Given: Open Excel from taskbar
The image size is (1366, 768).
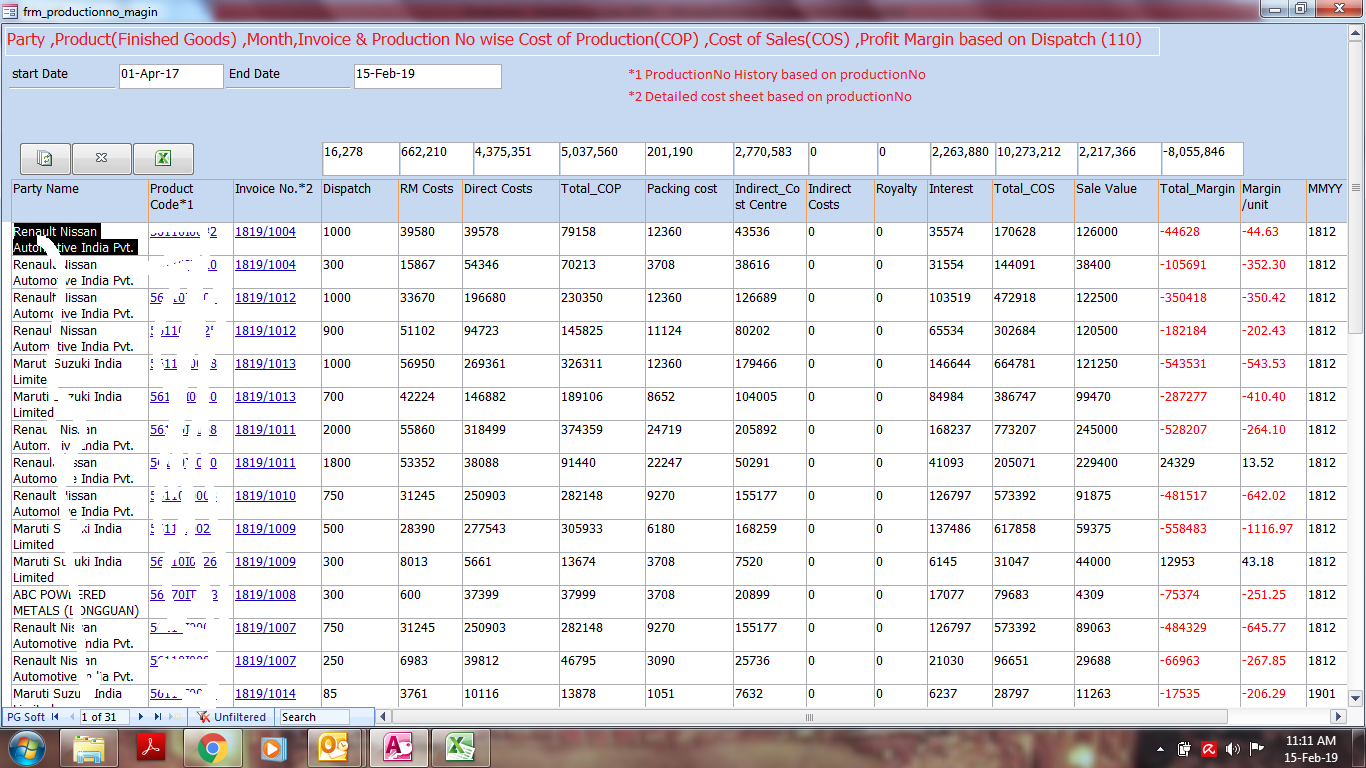Looking at the screenshot, I should tap(460, 748).
